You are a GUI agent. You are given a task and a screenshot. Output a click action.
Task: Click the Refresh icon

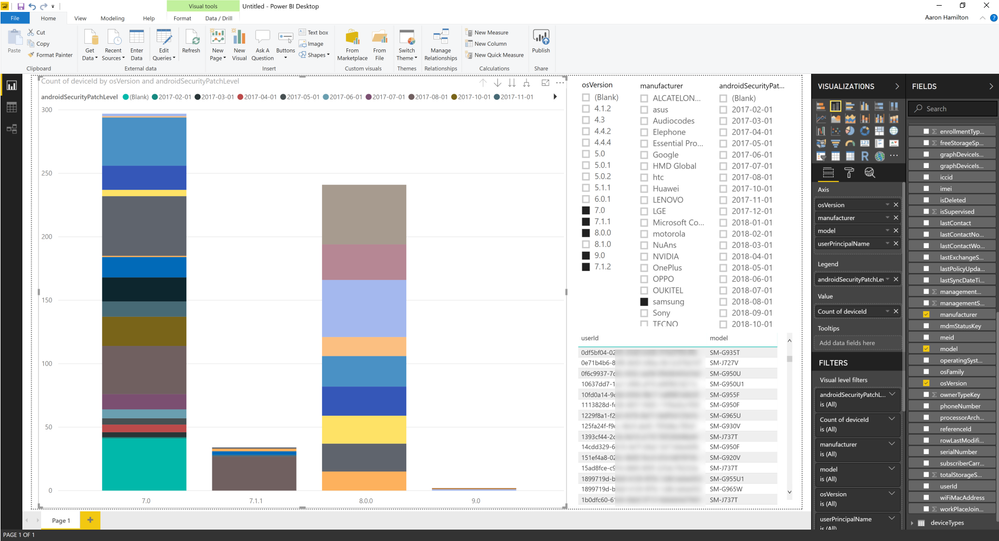tap(191, 41)
